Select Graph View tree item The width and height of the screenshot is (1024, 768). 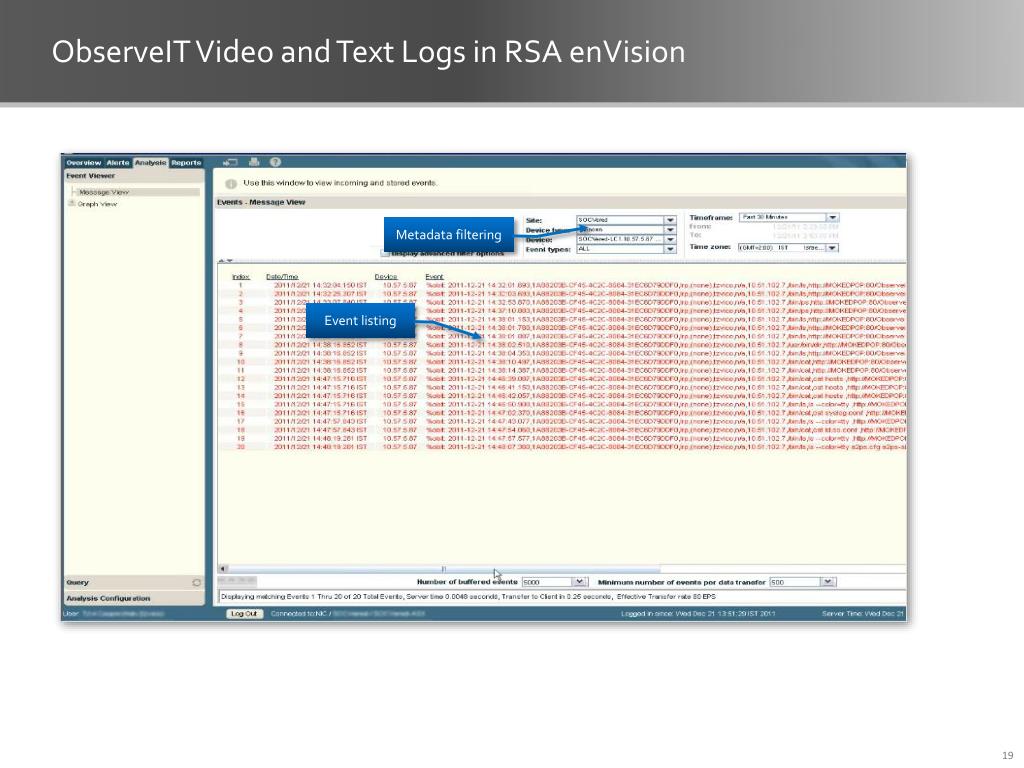[97, 204]
